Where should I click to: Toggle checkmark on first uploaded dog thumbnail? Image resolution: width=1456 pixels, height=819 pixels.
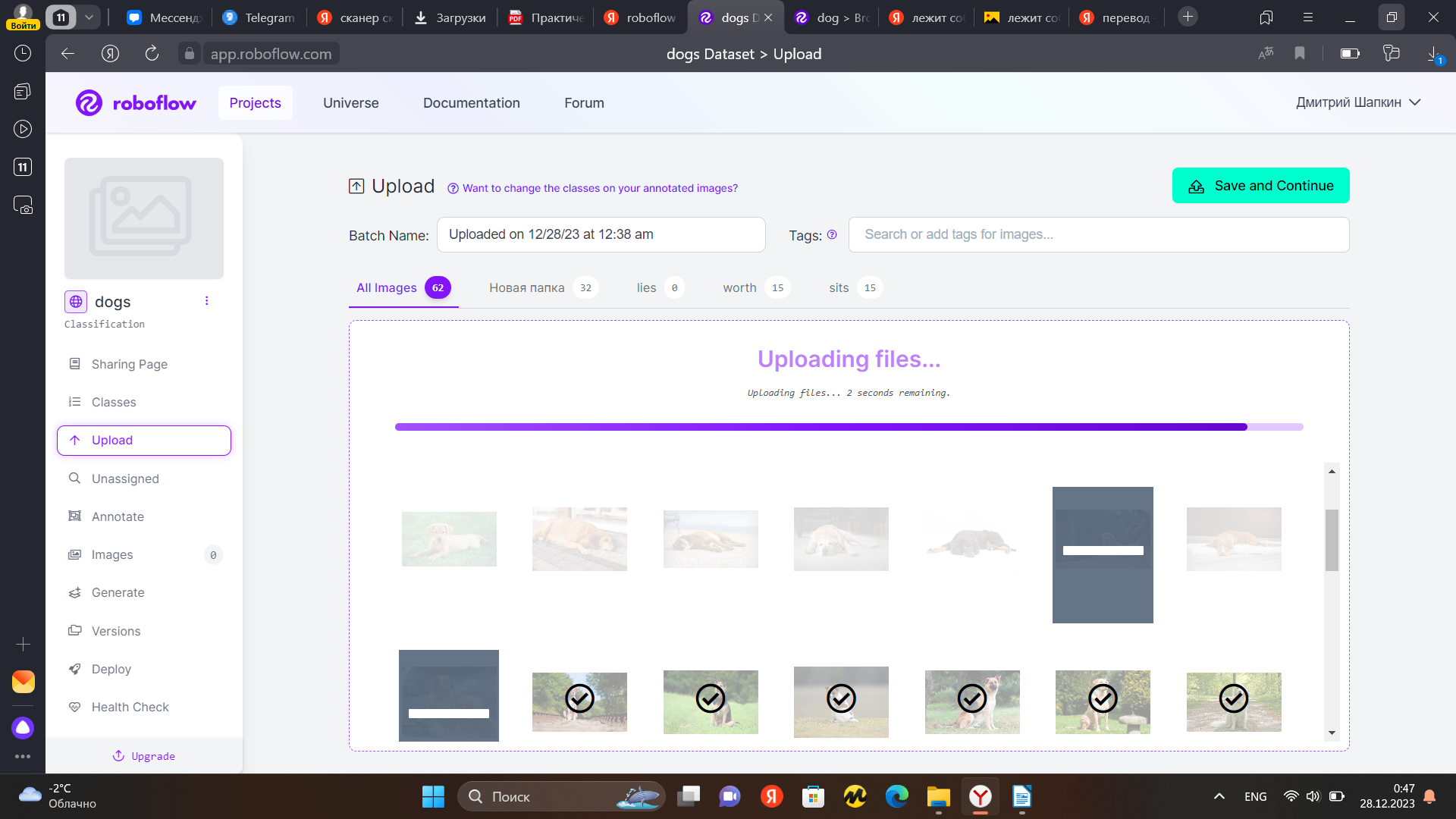579,698
